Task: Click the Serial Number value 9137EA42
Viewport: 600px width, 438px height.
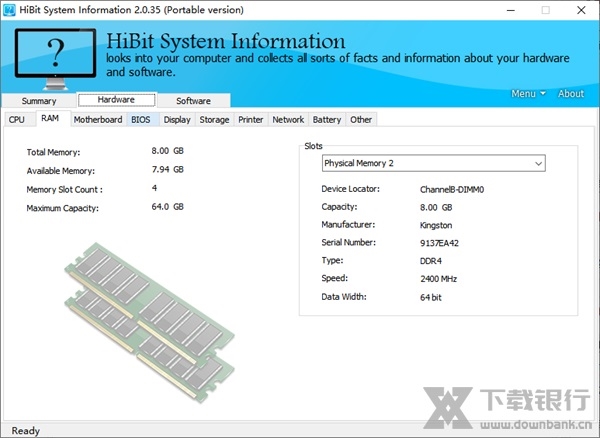Action: pyautogui.click(x=439, y=243)
